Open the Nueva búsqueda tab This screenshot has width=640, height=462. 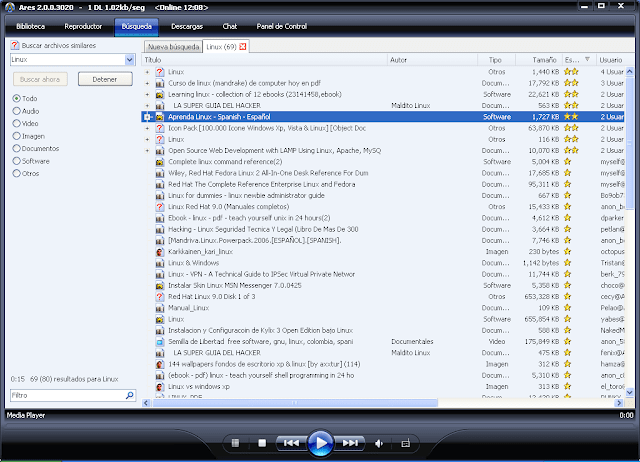tap(173, 47)
